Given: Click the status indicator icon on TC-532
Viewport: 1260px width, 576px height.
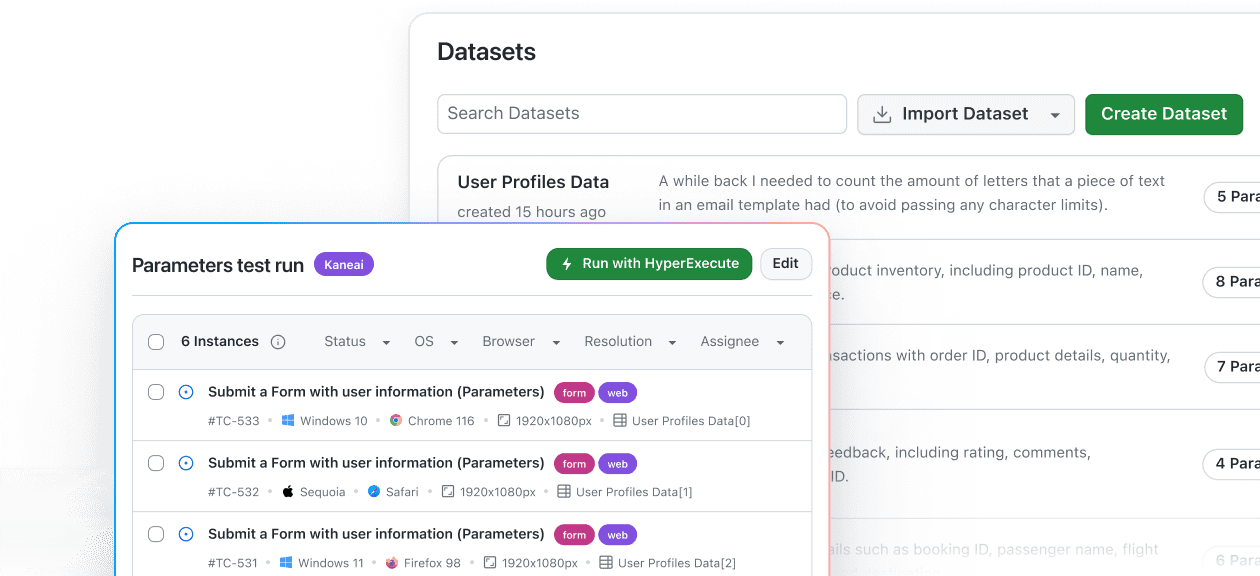Looking at the screenshot, I should (186, 463).
